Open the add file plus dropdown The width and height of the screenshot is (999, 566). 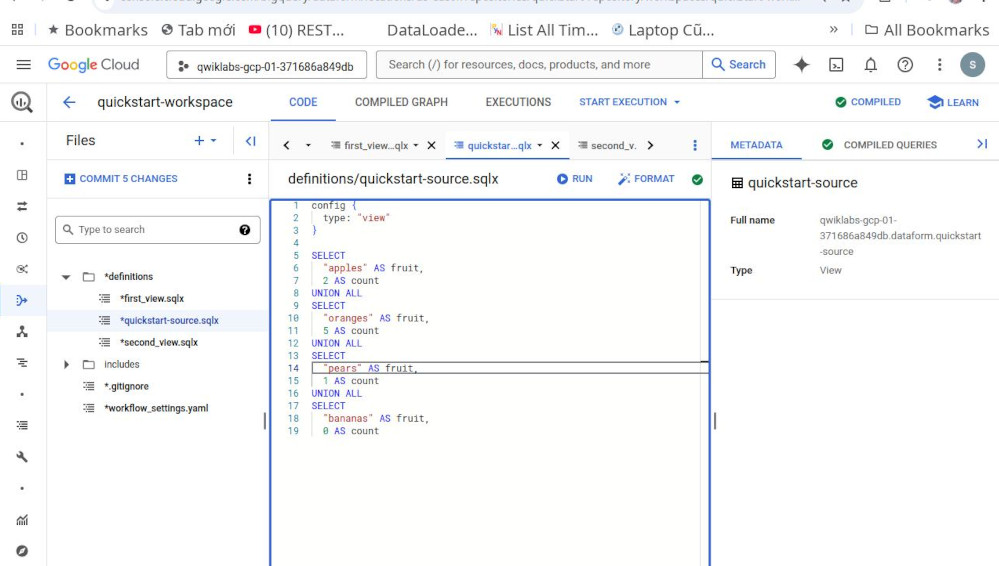coord(205,140)
